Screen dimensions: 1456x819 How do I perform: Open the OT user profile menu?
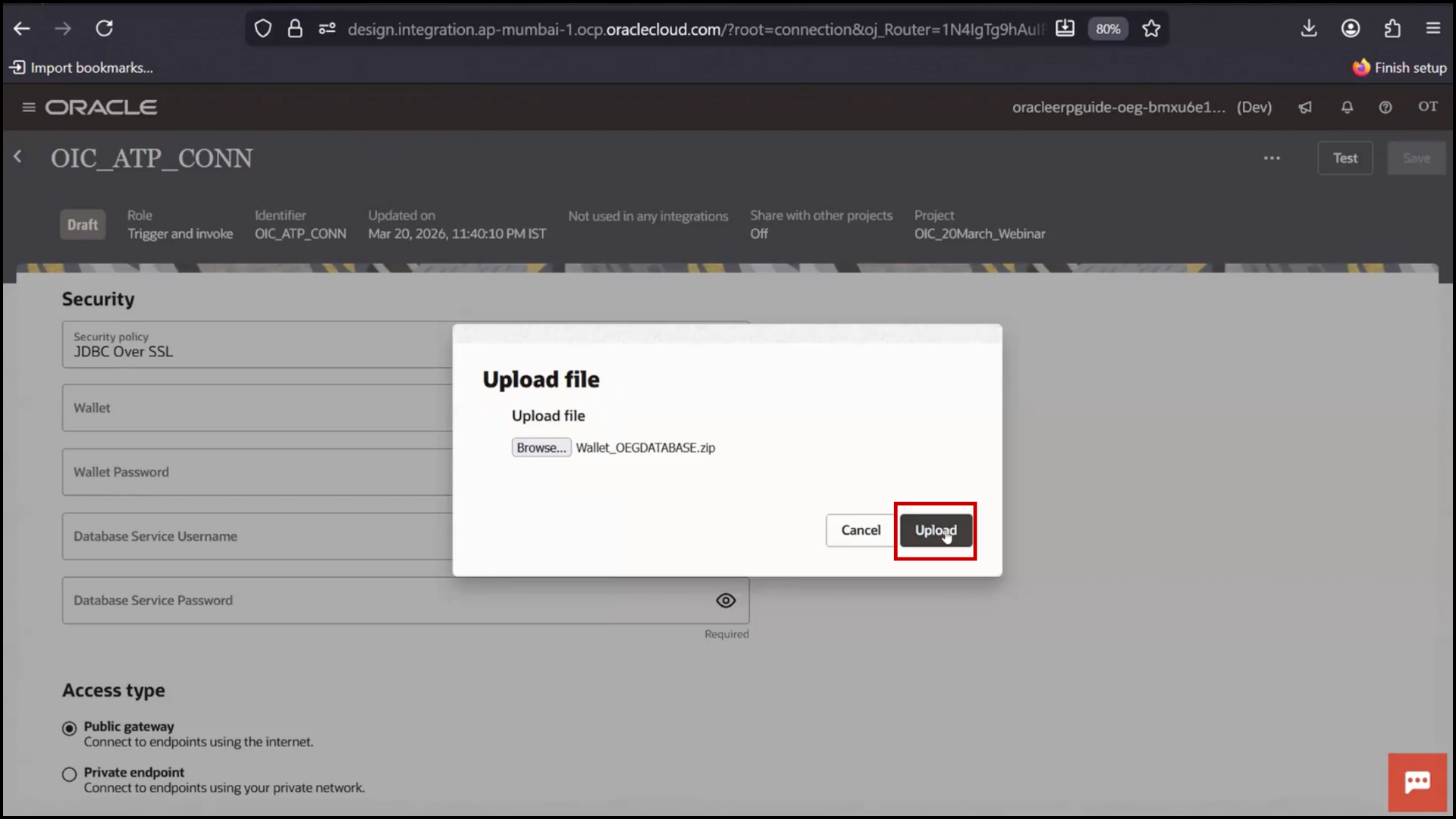[x=1428, y=106]
